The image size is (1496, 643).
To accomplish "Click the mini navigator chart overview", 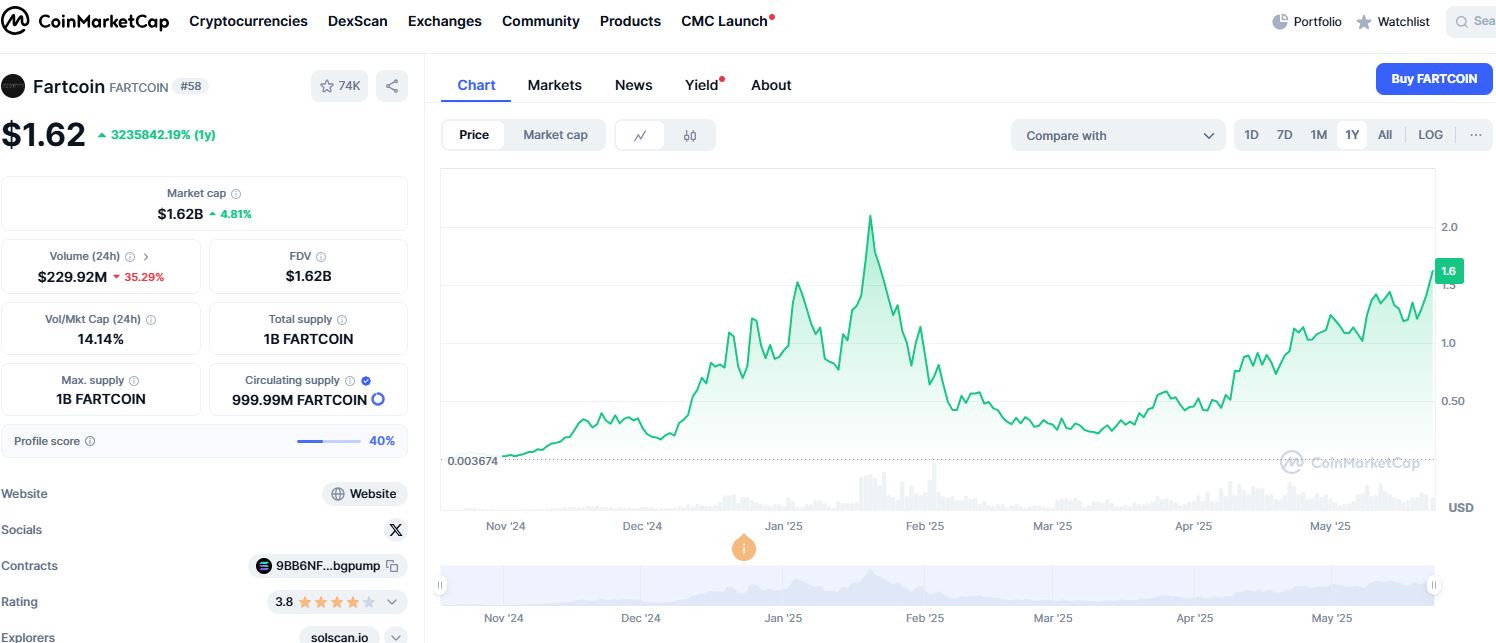I will pos(936,585).
